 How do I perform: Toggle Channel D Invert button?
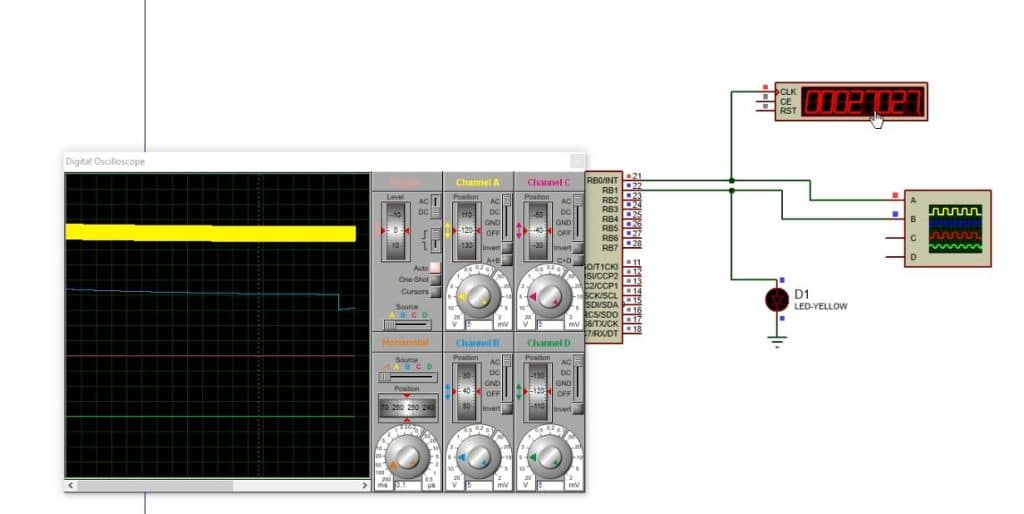[x=578, y=408]
